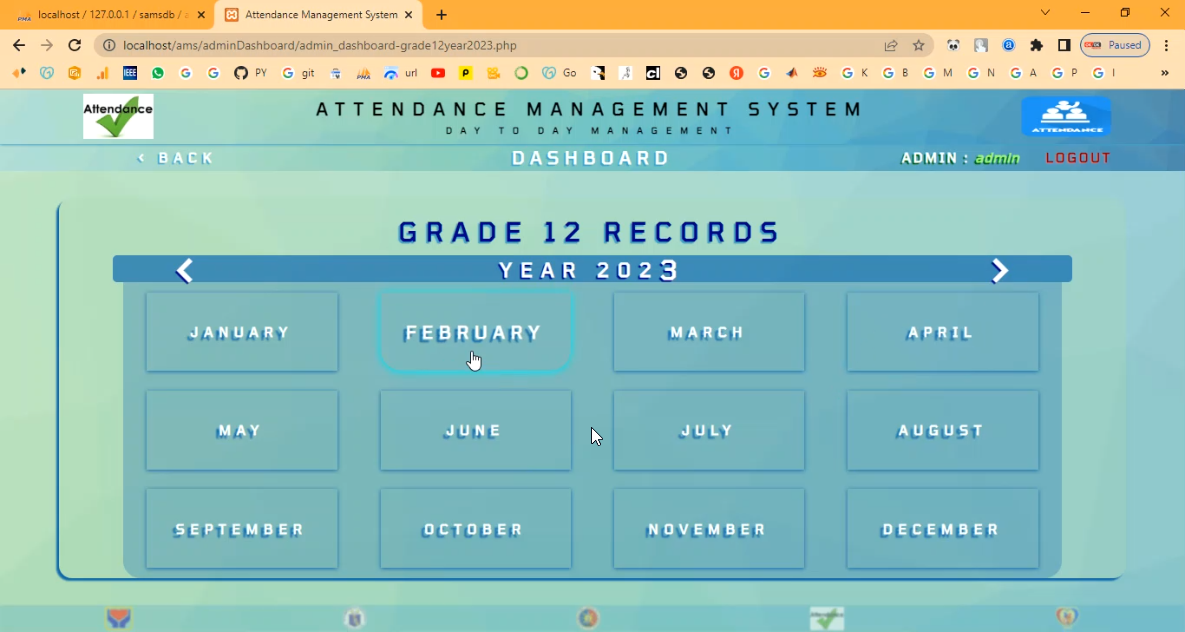Click the Attendance checkmark logo
The height and width of the screenshot is (632, 1185).
pyautogui.click(x=118, y=116)
